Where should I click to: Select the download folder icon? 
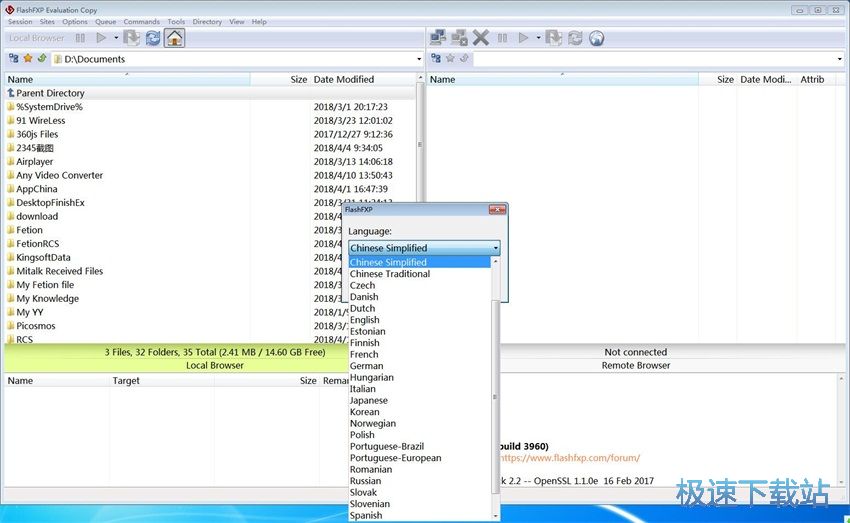[x=10, y=216]
